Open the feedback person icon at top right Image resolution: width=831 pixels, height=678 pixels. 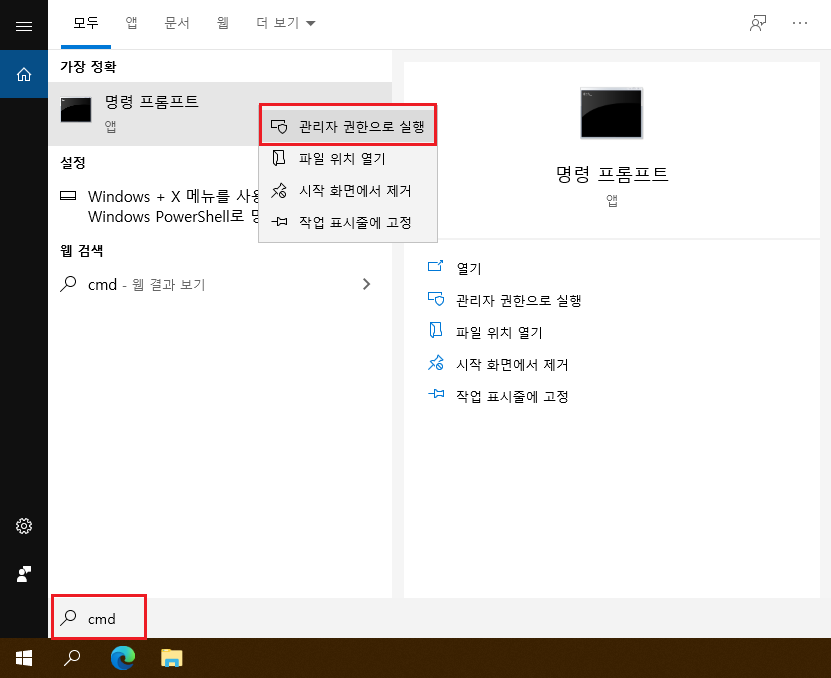[x=758, y=23]
